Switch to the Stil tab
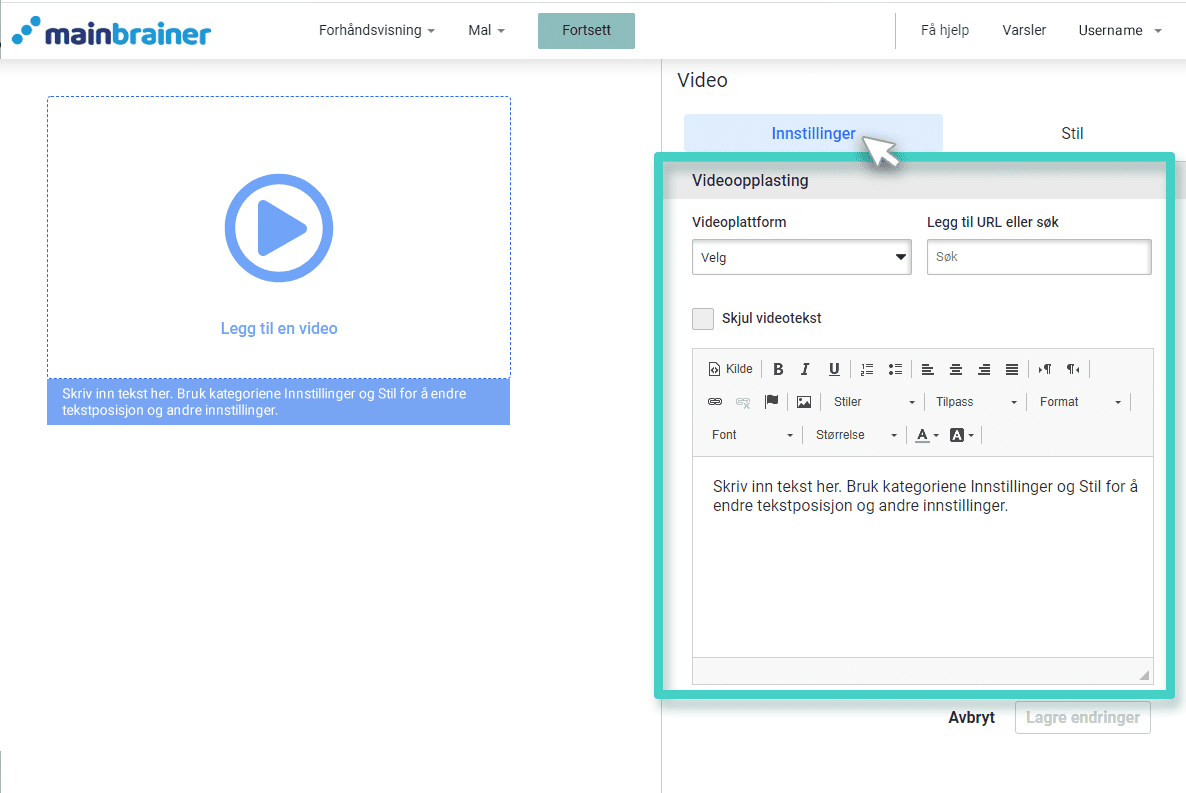Image resolution: width=1186 pixels, height=793 pixels. coord(1071,133)
